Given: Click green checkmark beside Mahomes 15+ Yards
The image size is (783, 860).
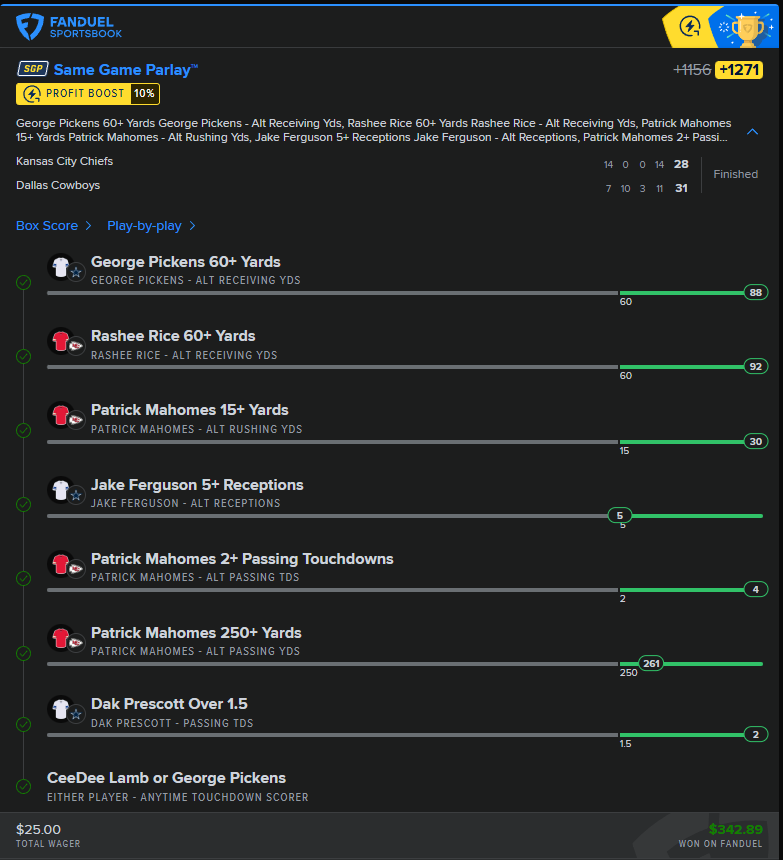Looking at the screenshot, I should pyautogui.click(x=23, y=431).
